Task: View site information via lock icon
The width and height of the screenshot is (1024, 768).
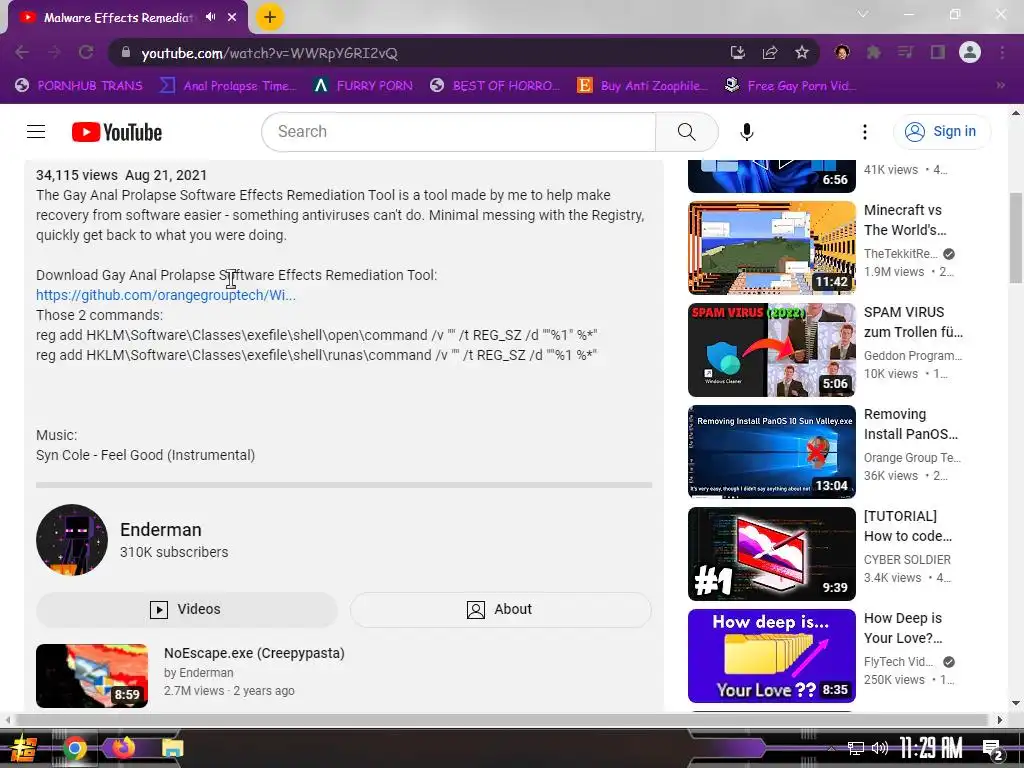Action: 126,52
